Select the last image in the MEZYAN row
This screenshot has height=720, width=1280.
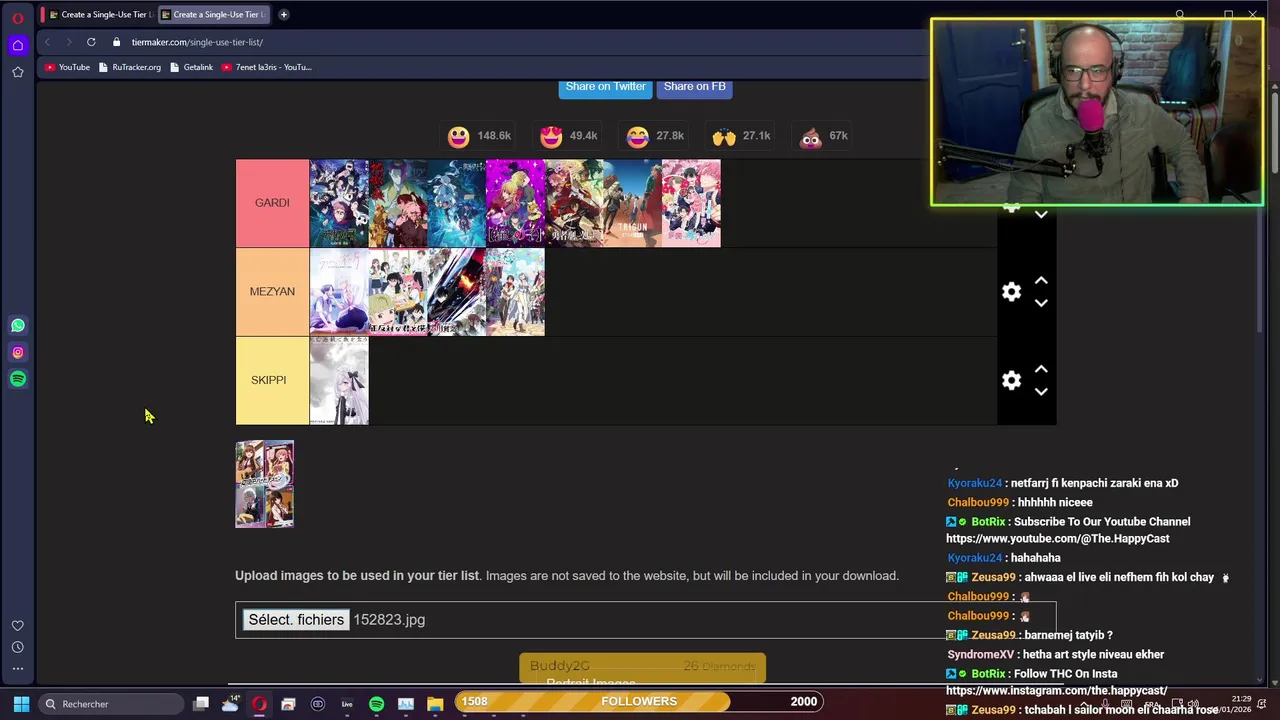[x=515, y=292]
